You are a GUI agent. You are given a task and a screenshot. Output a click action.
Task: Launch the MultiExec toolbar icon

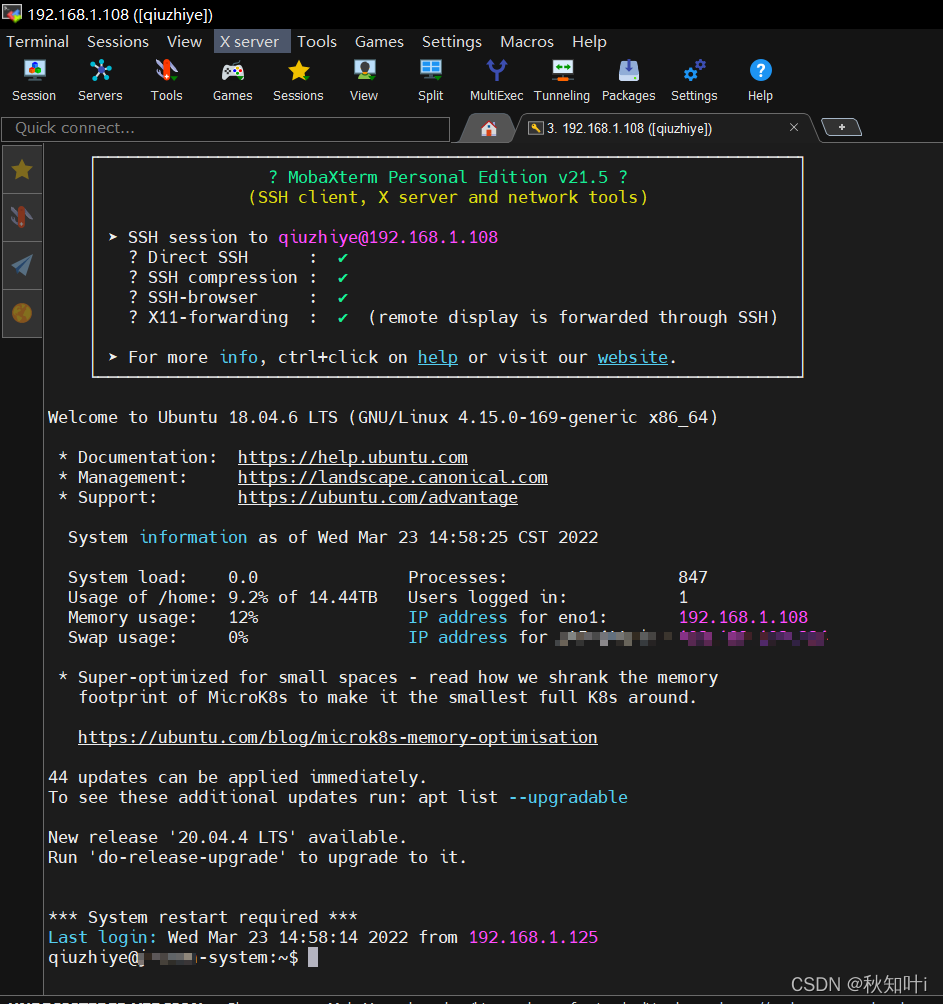(496, 80)
